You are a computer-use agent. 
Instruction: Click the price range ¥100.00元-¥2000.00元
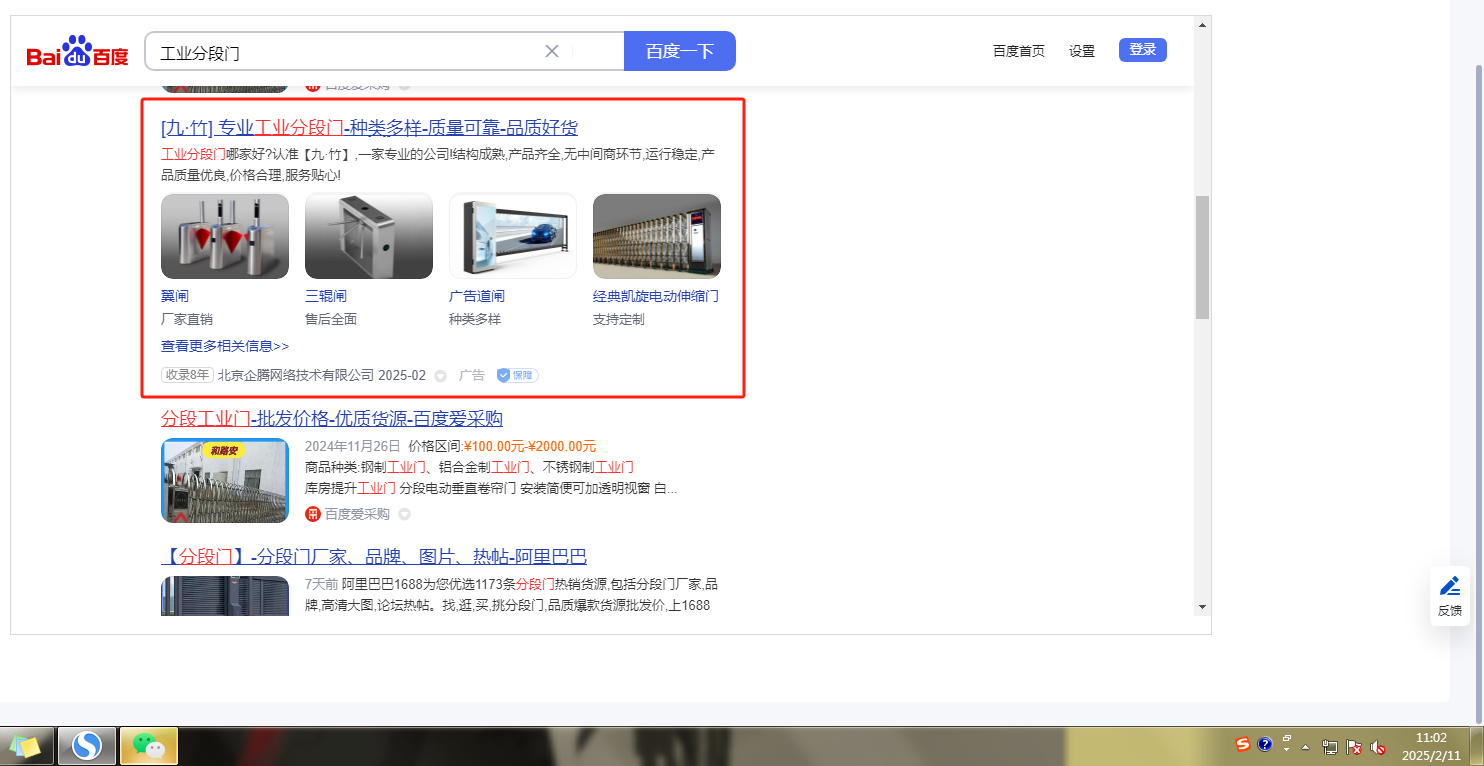point(530,446)
